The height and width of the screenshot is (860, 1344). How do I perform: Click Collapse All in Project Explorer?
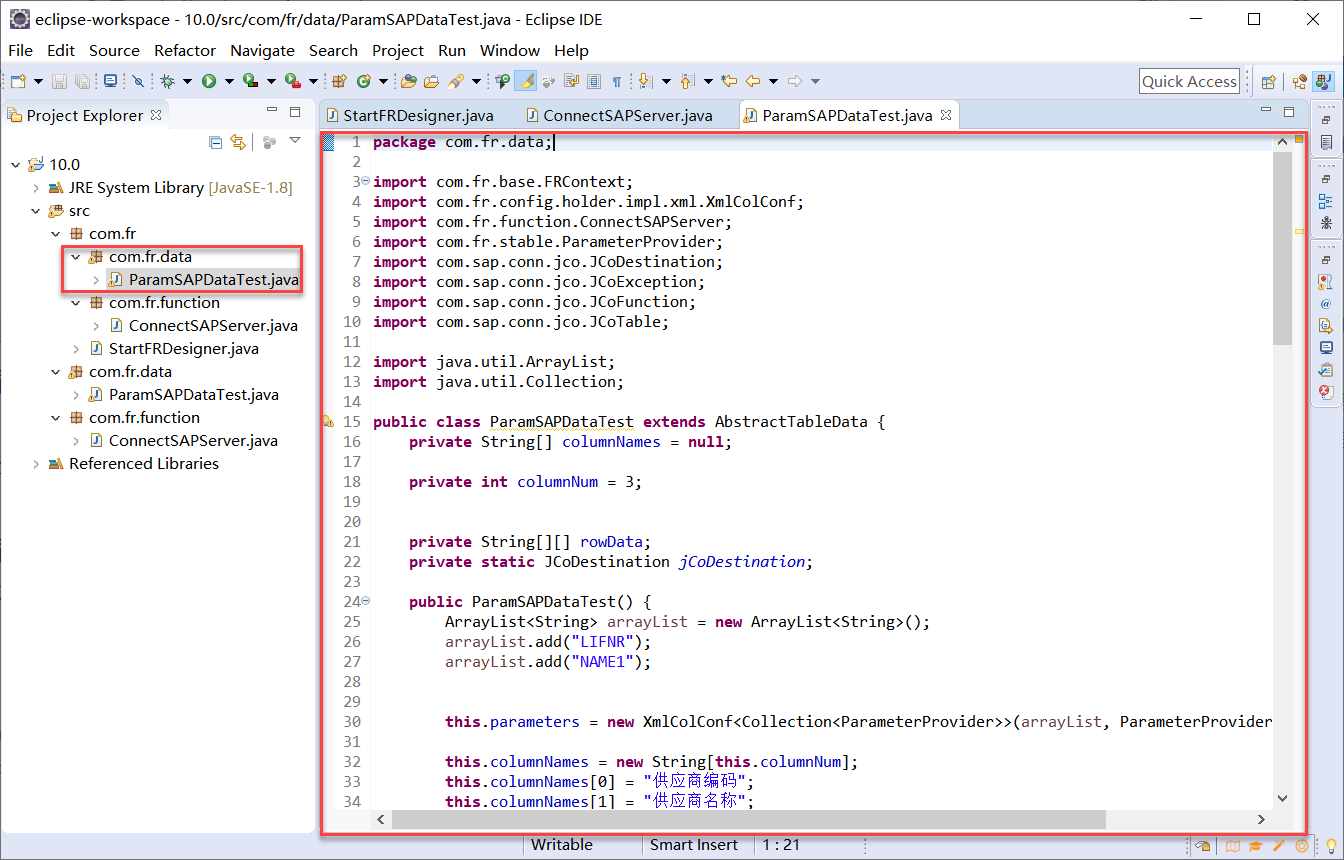pyautogui.click(x=215, y=142)
